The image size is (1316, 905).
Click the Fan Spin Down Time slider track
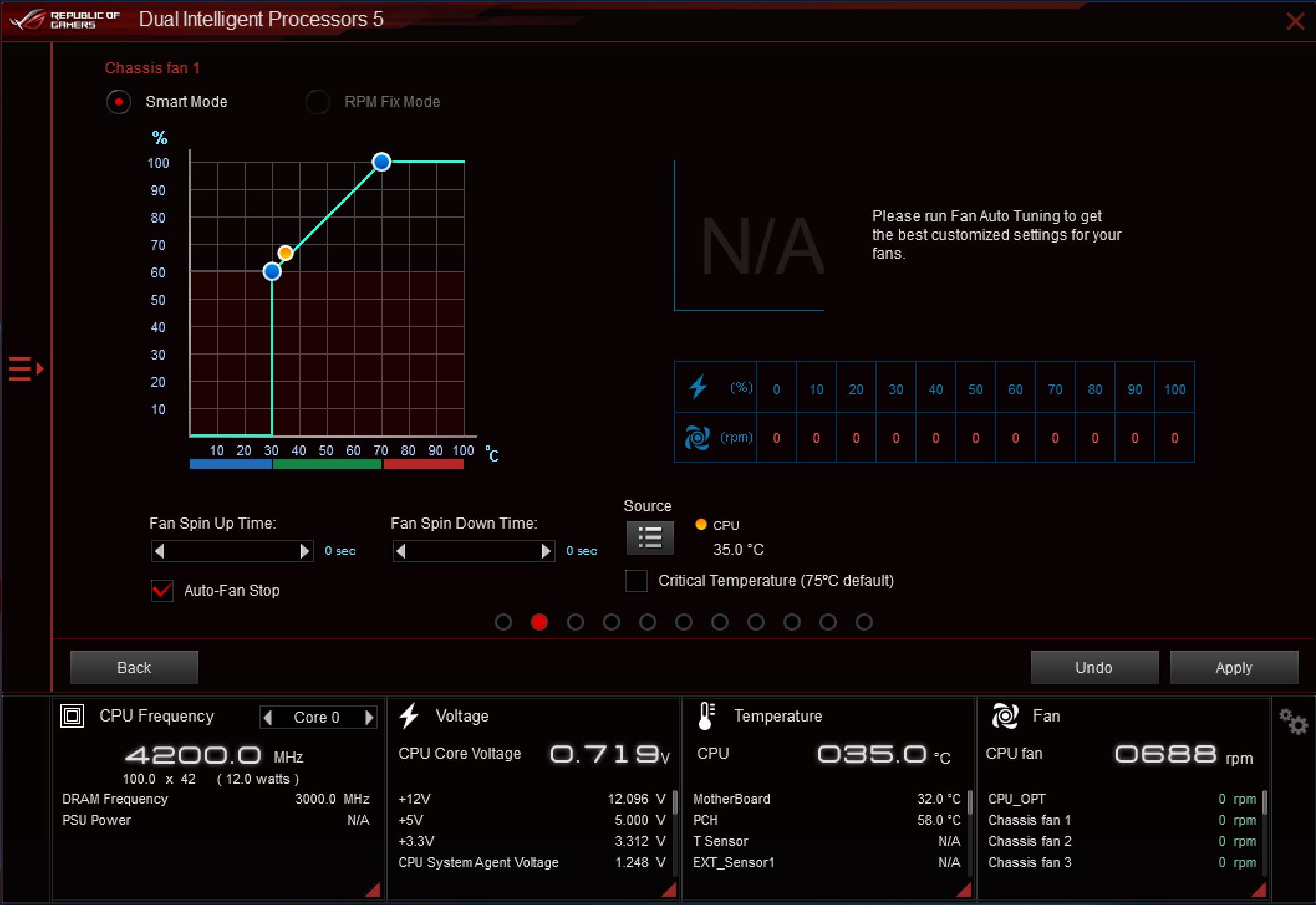click(x=474, y=551)
